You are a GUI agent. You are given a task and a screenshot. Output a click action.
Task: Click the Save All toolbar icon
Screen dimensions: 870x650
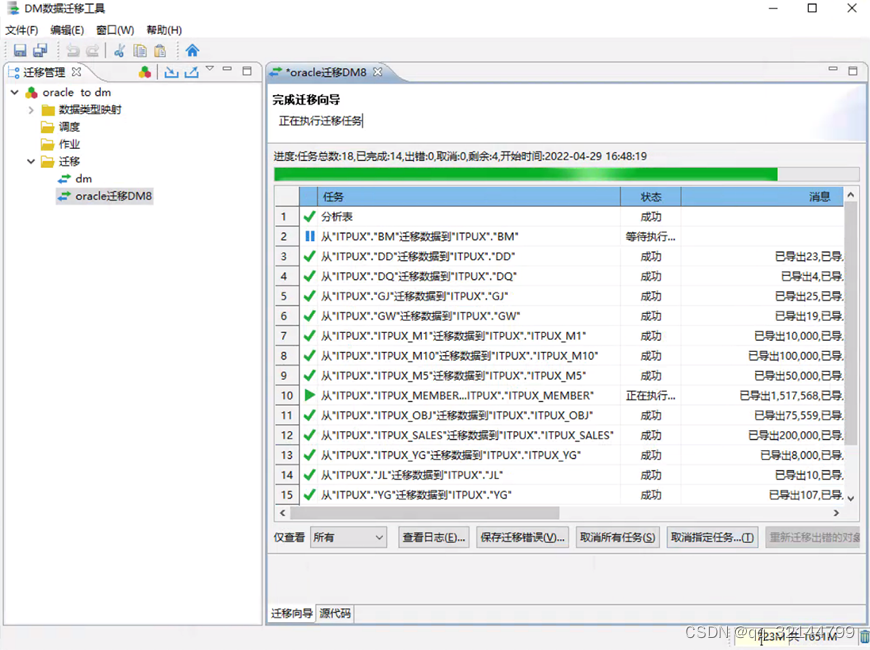click(40, 50)
